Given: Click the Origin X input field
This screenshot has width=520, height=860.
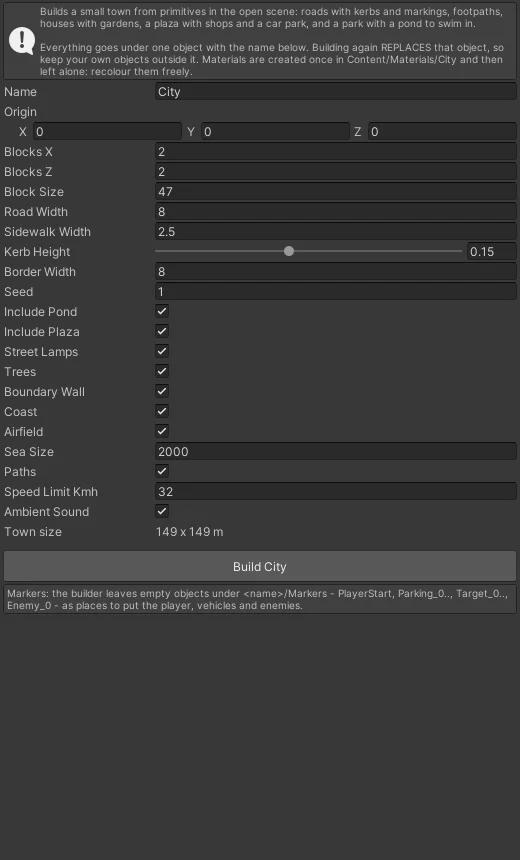Looking at the screenshot, I should [x=108, y=132].
